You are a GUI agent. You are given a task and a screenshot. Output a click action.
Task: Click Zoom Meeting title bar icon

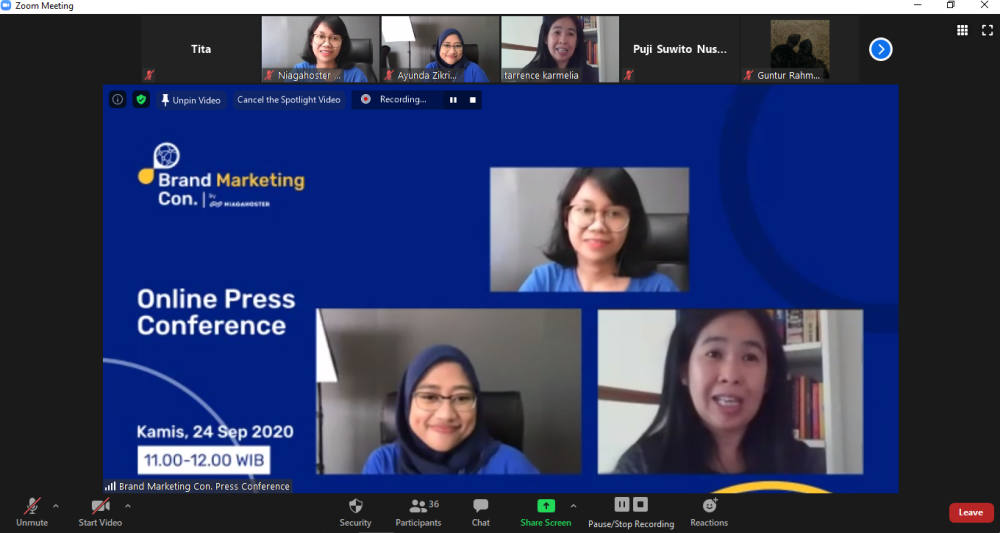click(6, 6)
